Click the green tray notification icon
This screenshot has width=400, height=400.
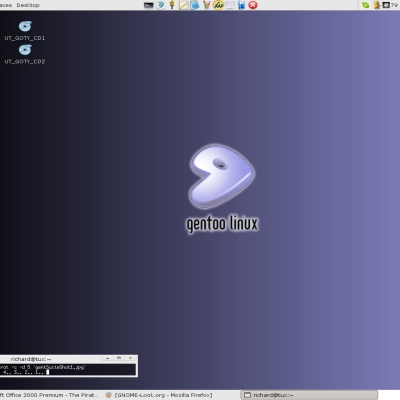pos(366,5)
